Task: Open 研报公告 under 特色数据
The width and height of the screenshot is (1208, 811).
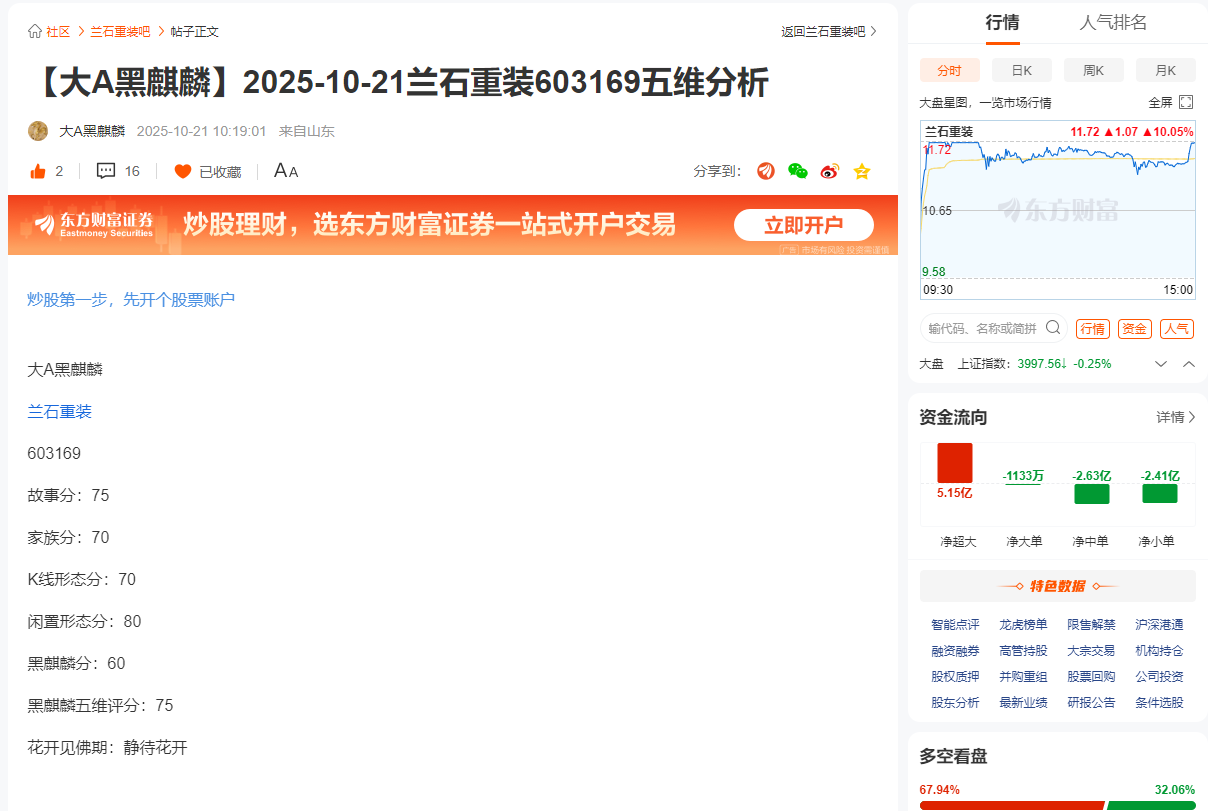Action: pos(1091,702)
